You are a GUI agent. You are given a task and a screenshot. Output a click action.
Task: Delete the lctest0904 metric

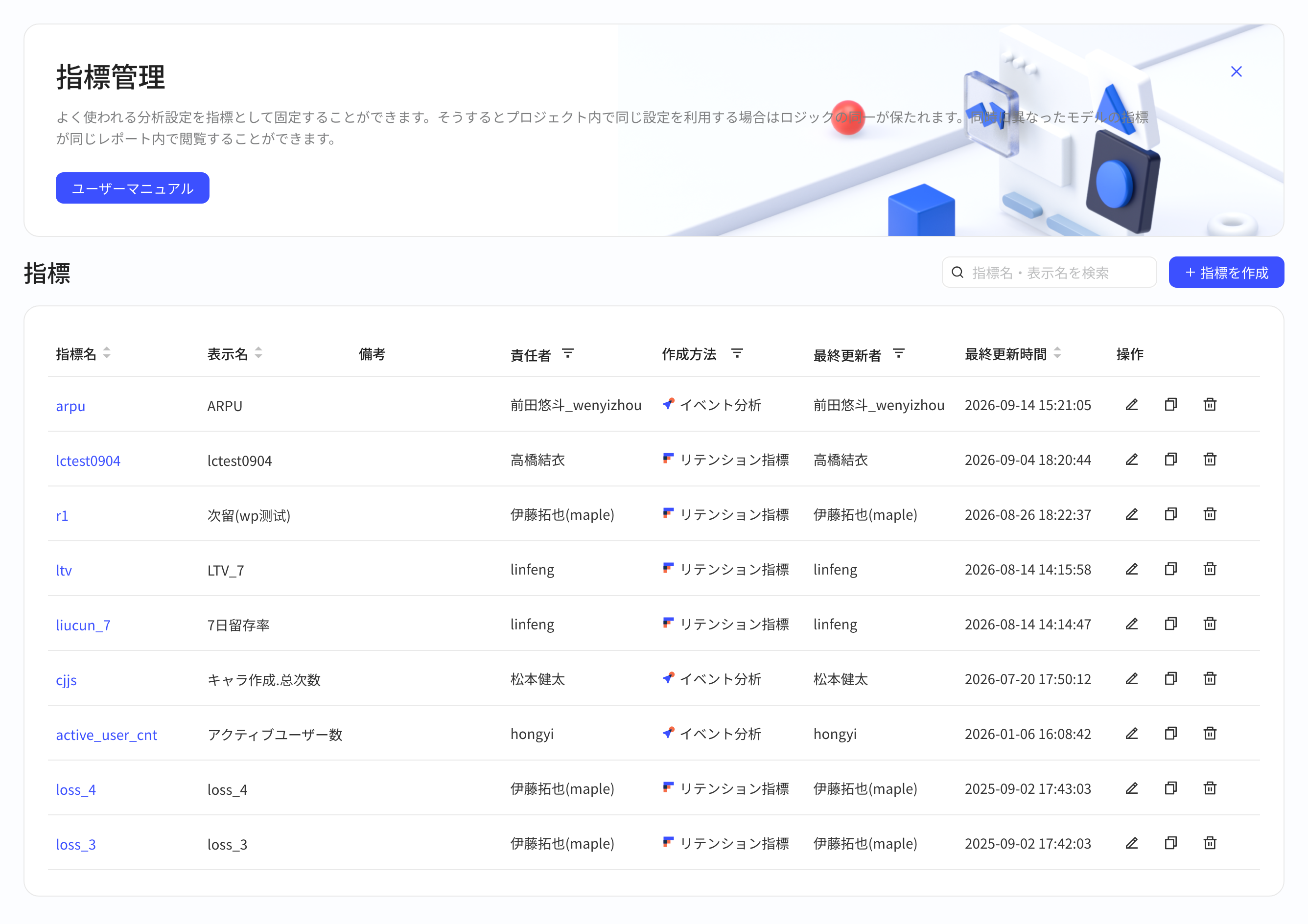[1210, 459]
